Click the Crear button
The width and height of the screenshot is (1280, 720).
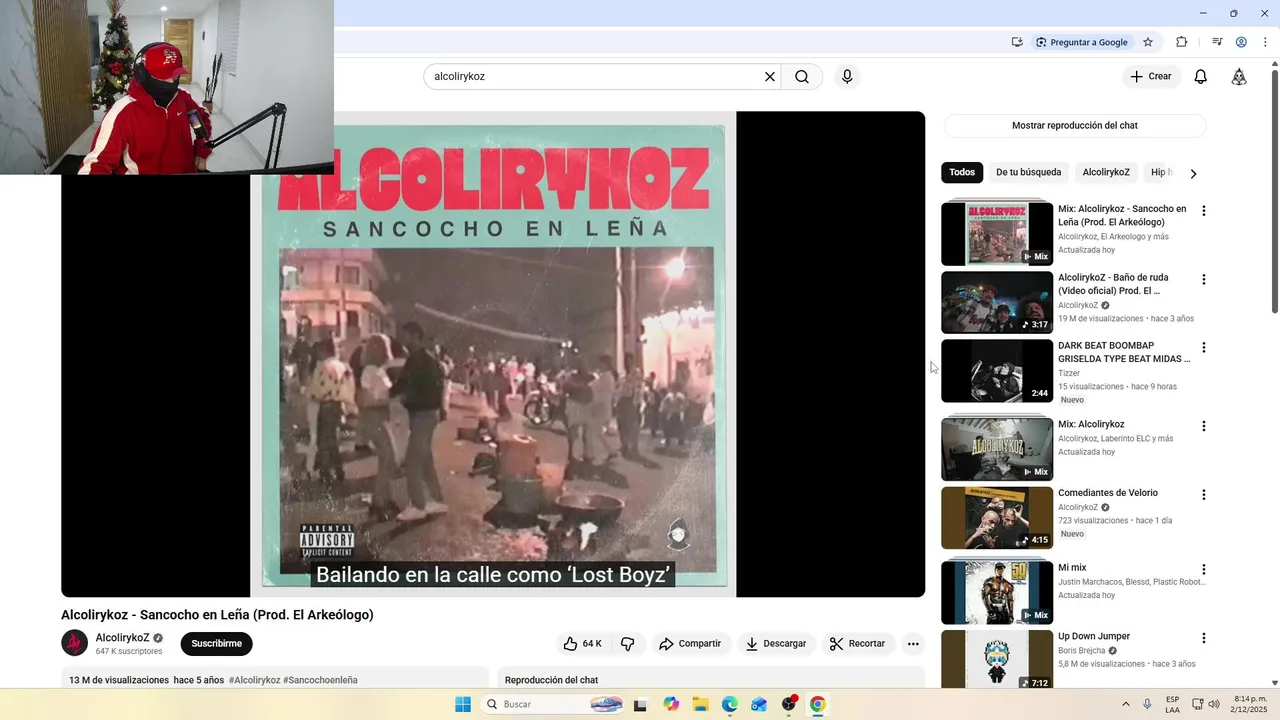coord(1151,77)
